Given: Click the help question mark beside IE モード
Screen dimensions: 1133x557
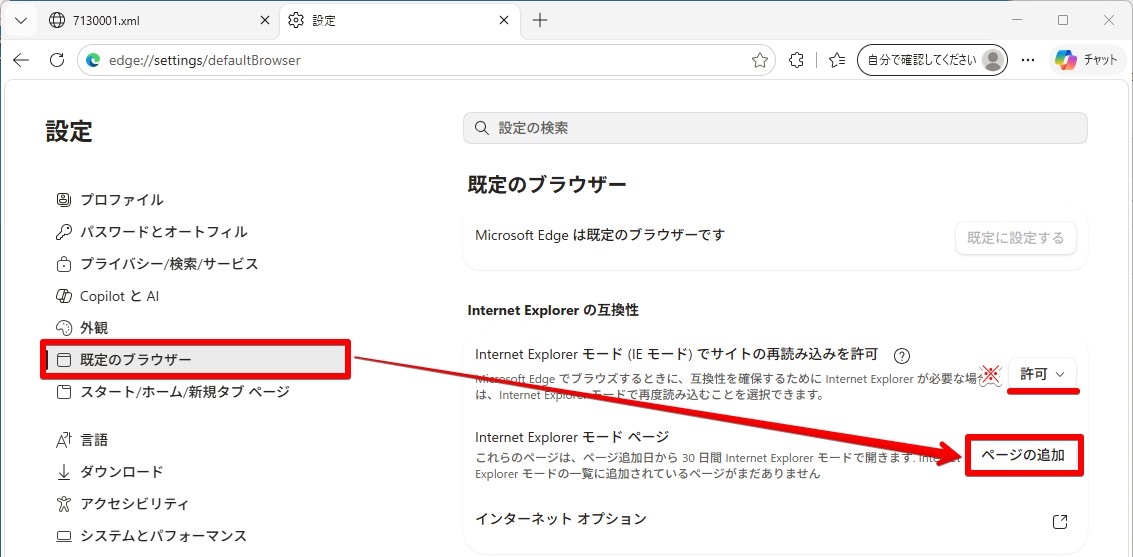Looking at the screenshot, I should [x=901, y=355].
